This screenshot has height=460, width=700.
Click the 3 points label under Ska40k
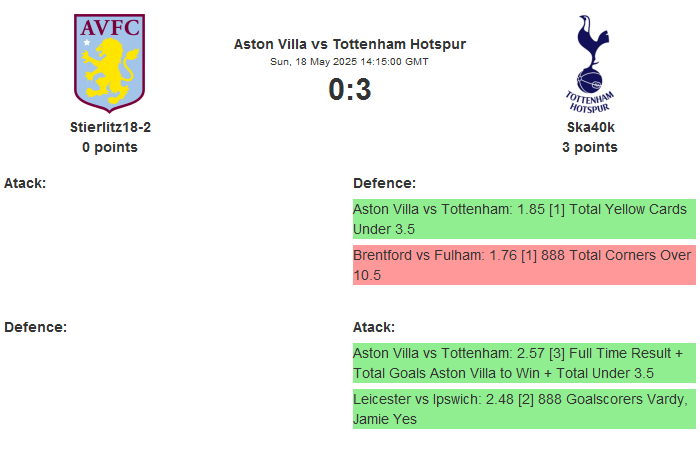pos(589,147)
